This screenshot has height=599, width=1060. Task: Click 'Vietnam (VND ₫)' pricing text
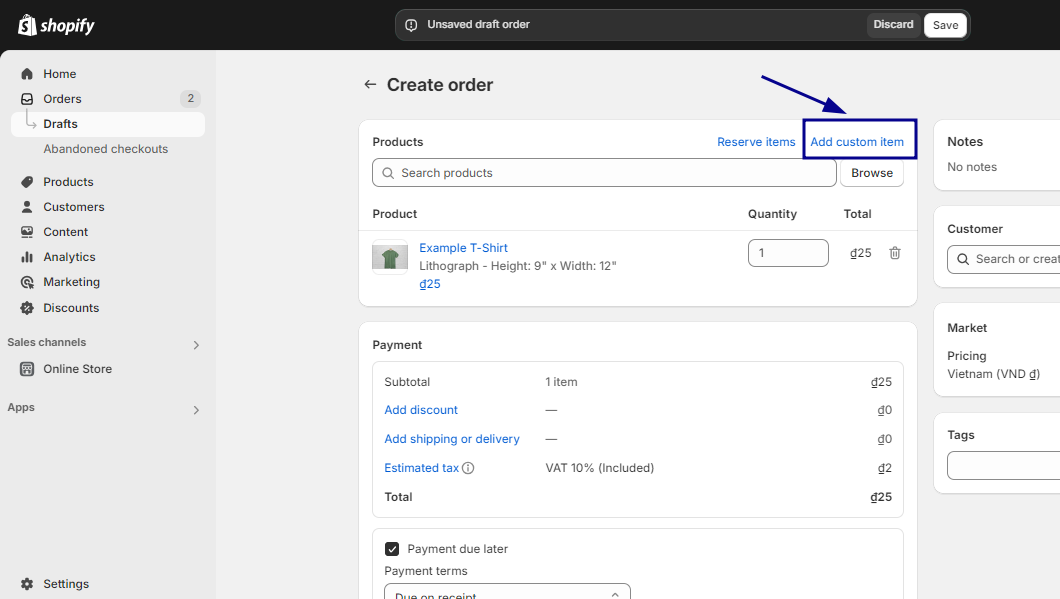pyautogui.click(x=993, y=374)
